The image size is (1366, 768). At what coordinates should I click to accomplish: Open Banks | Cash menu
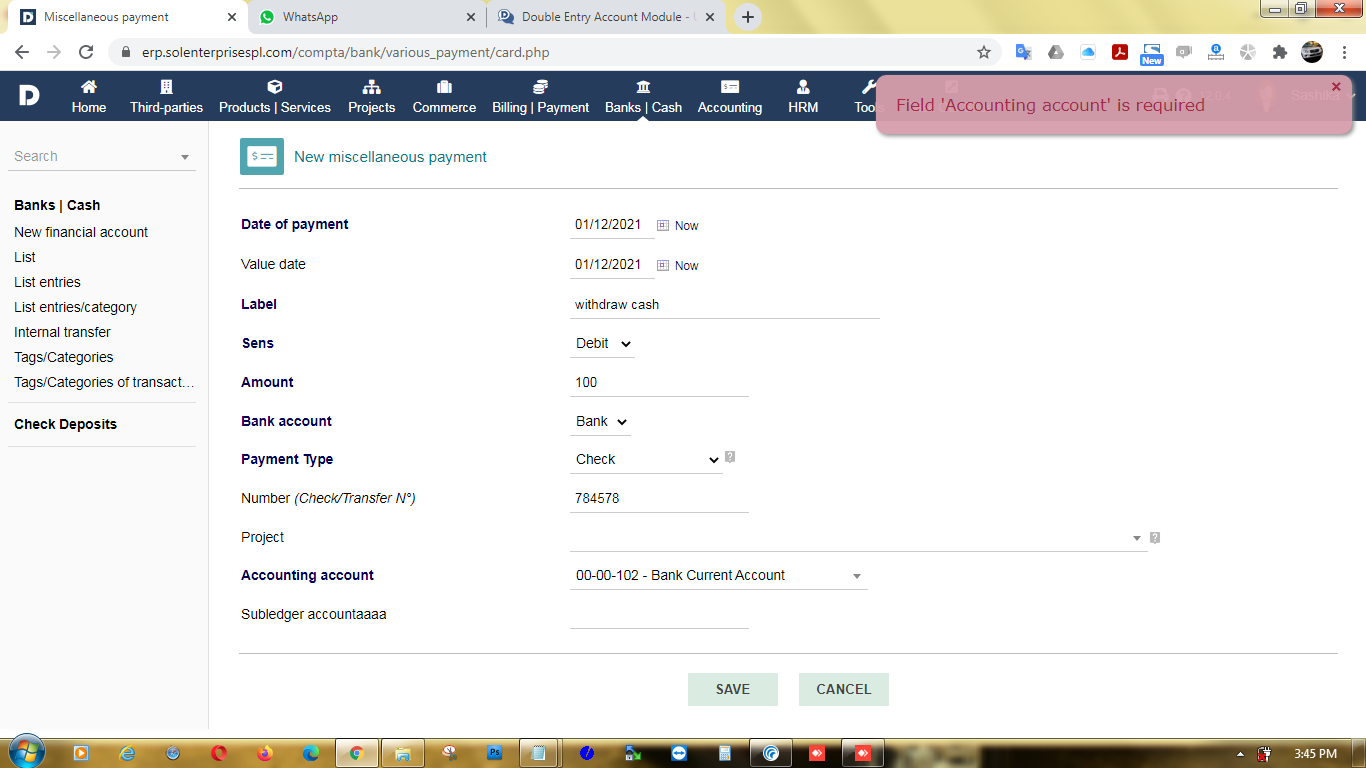[x=643, y=97]
